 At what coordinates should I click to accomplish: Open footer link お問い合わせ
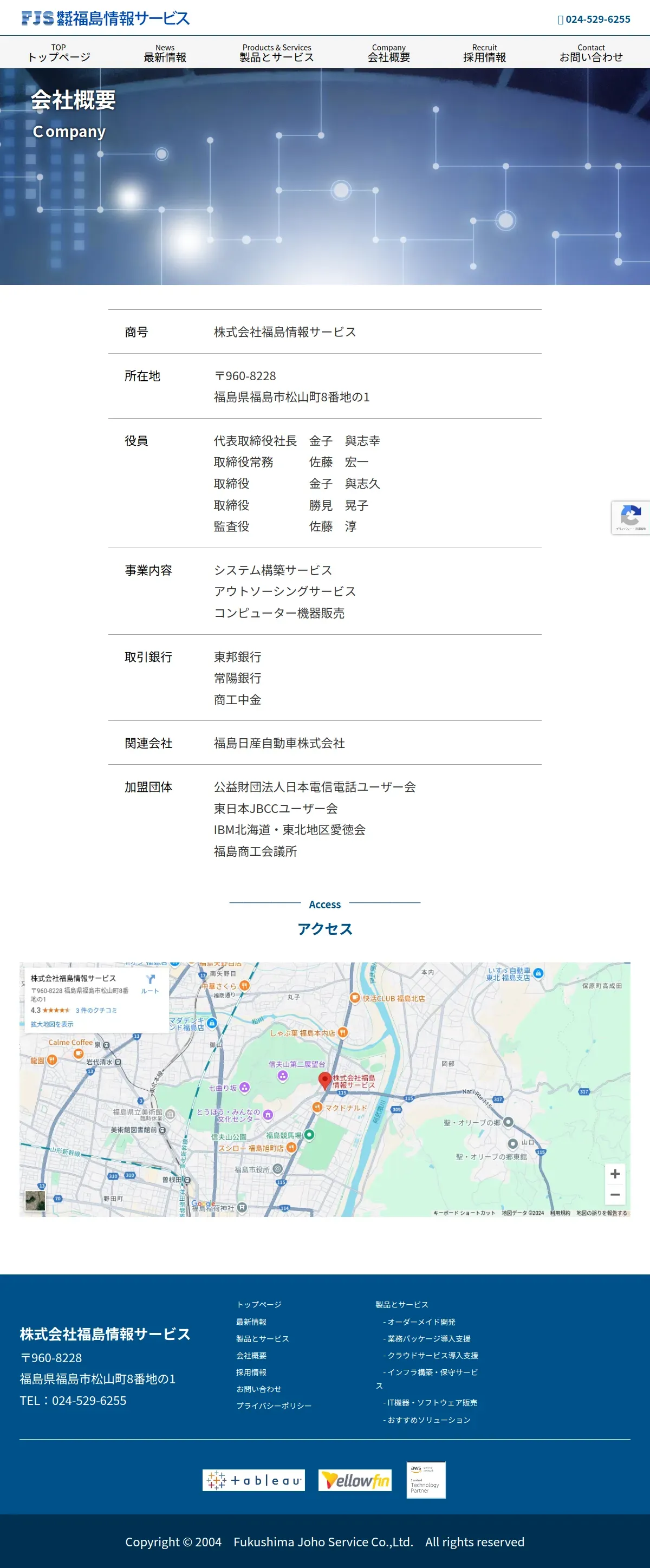coord(259,1388)
